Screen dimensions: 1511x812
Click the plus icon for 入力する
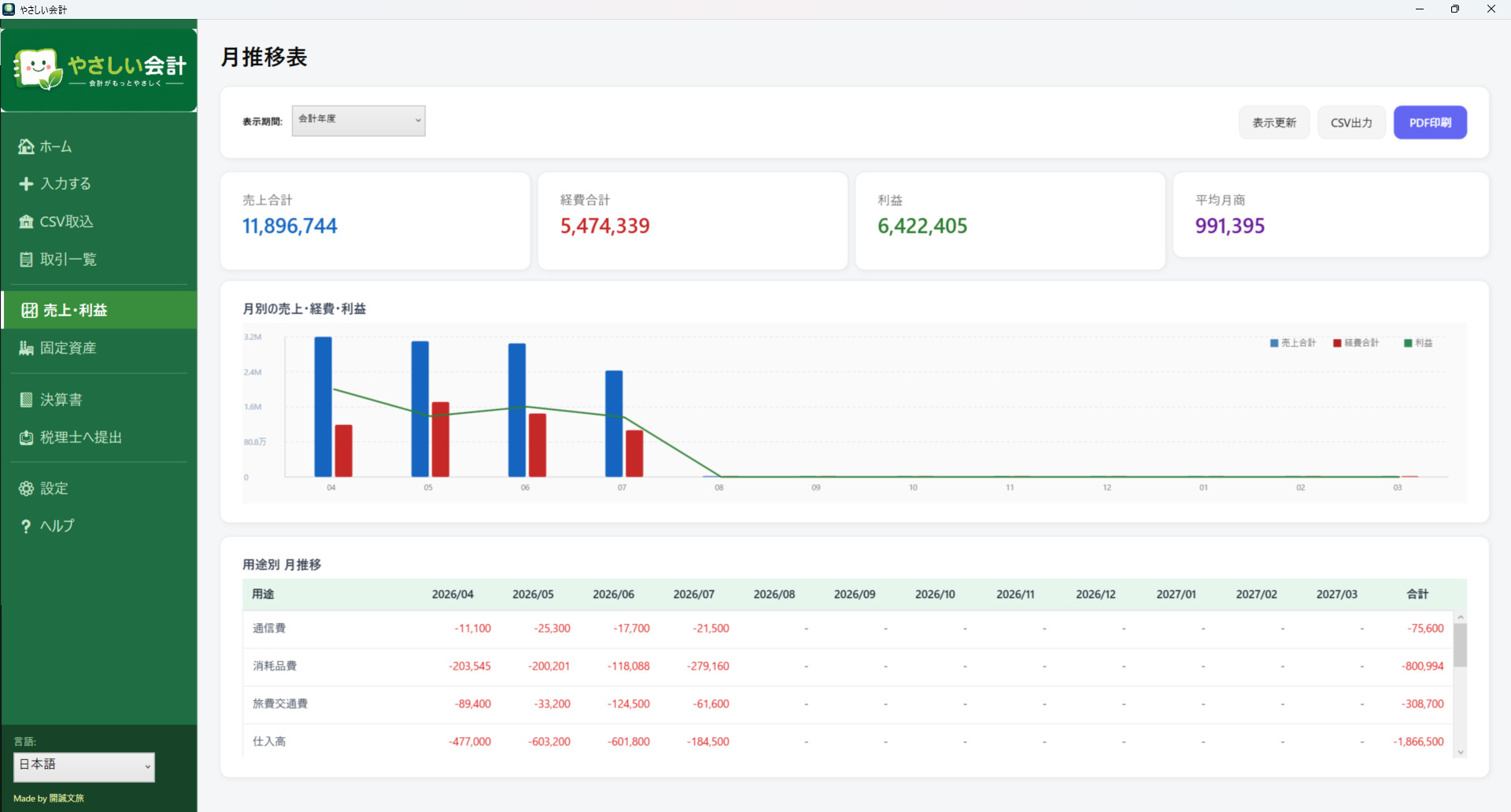click(26, 183)
